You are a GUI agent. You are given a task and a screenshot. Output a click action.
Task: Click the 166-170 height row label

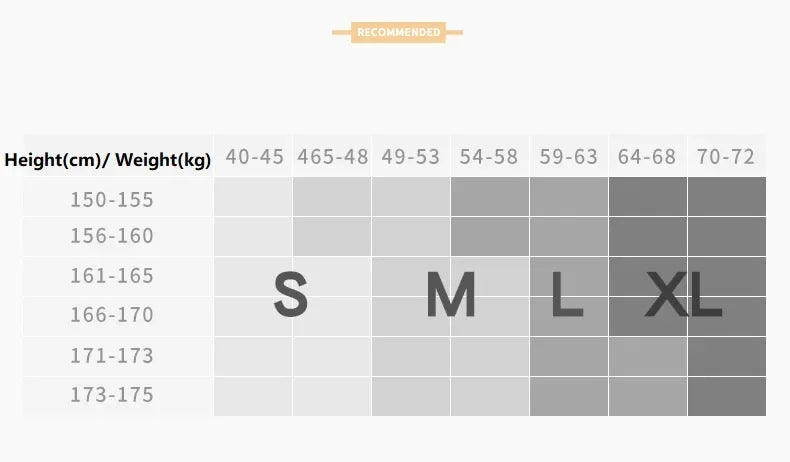click(x=112, y=315)
